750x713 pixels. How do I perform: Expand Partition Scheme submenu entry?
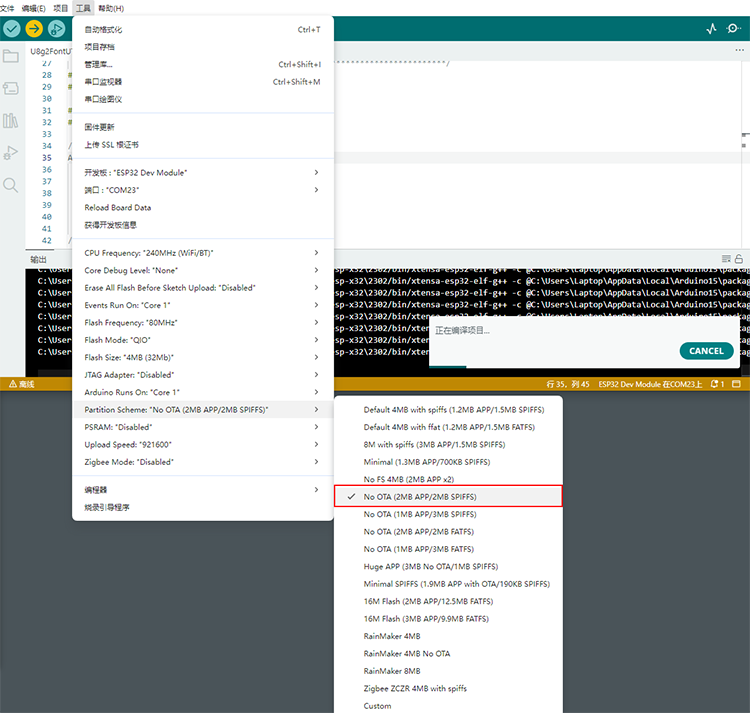click(202, 409)
